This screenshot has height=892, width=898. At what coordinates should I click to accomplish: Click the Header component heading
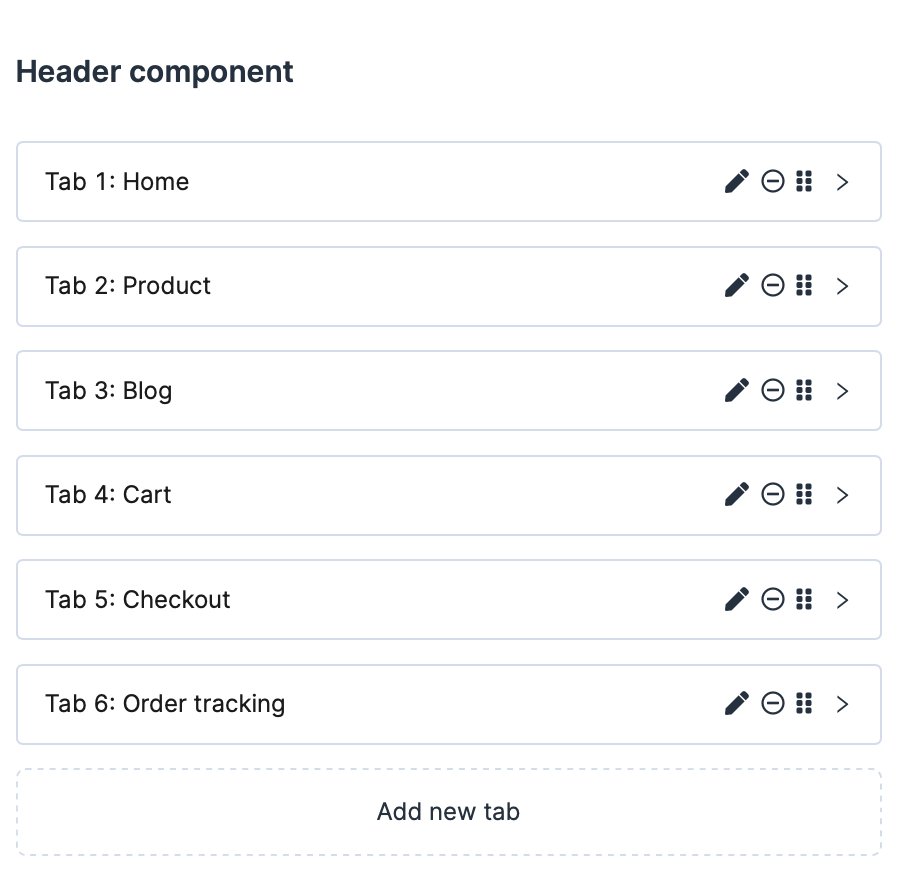(x=155, y=72)
